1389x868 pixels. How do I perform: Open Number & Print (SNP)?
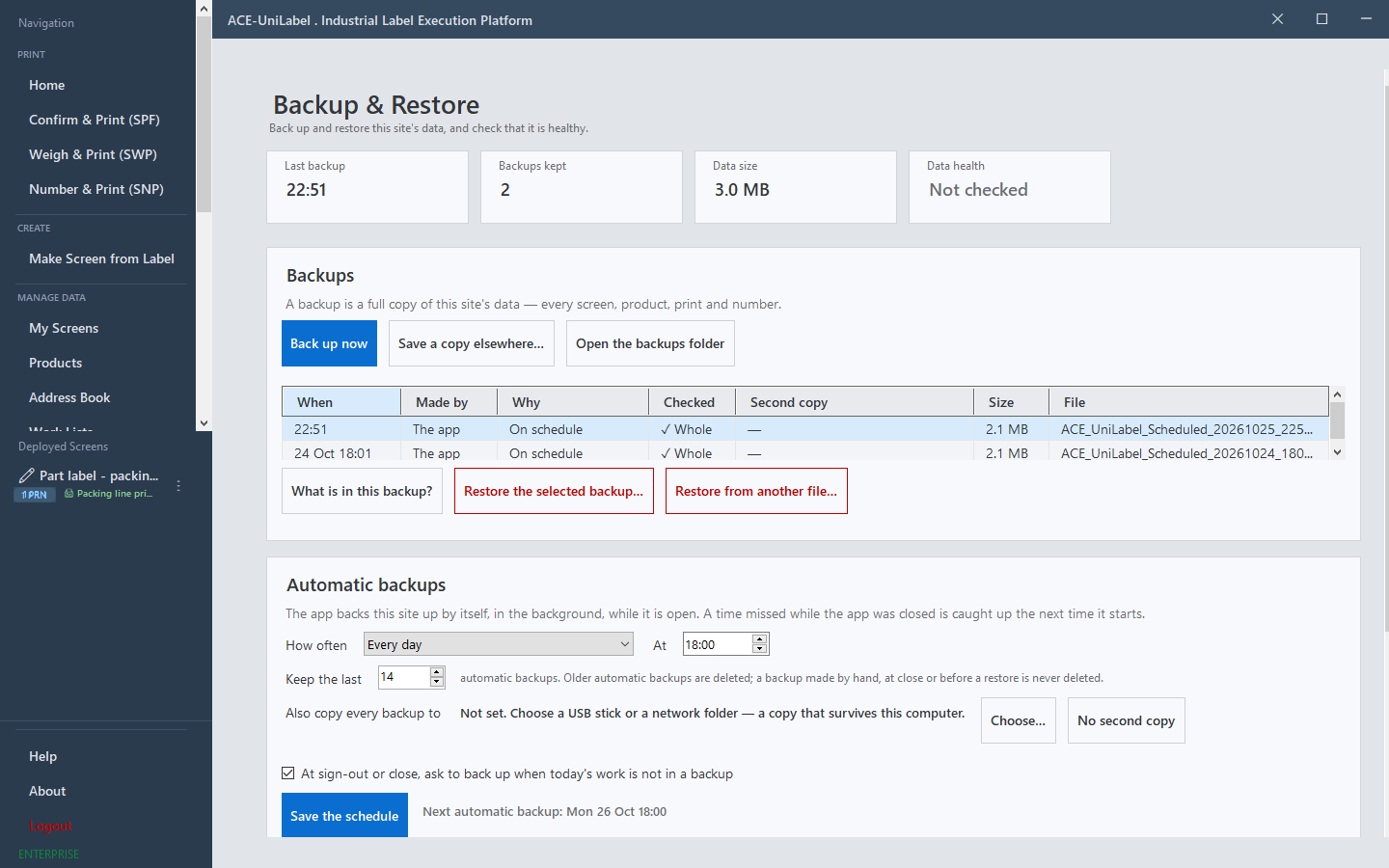click(96, 189)
